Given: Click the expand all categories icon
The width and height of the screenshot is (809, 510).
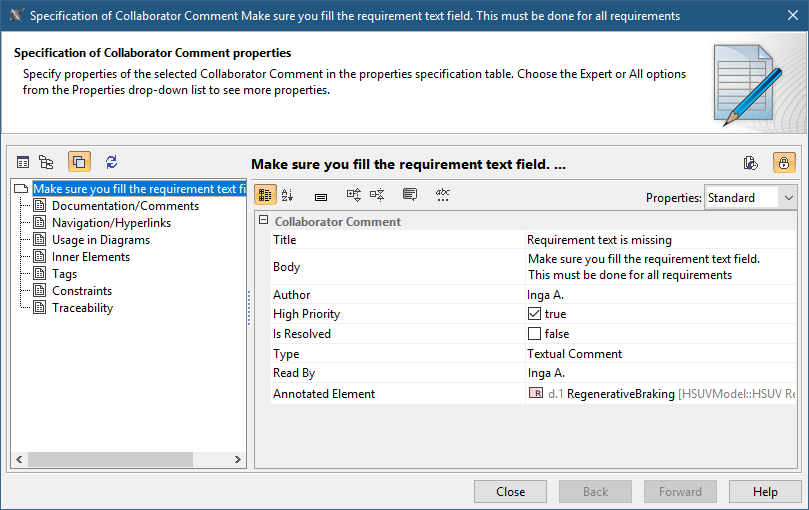Looking at the screenshot, I should (354, 196).
